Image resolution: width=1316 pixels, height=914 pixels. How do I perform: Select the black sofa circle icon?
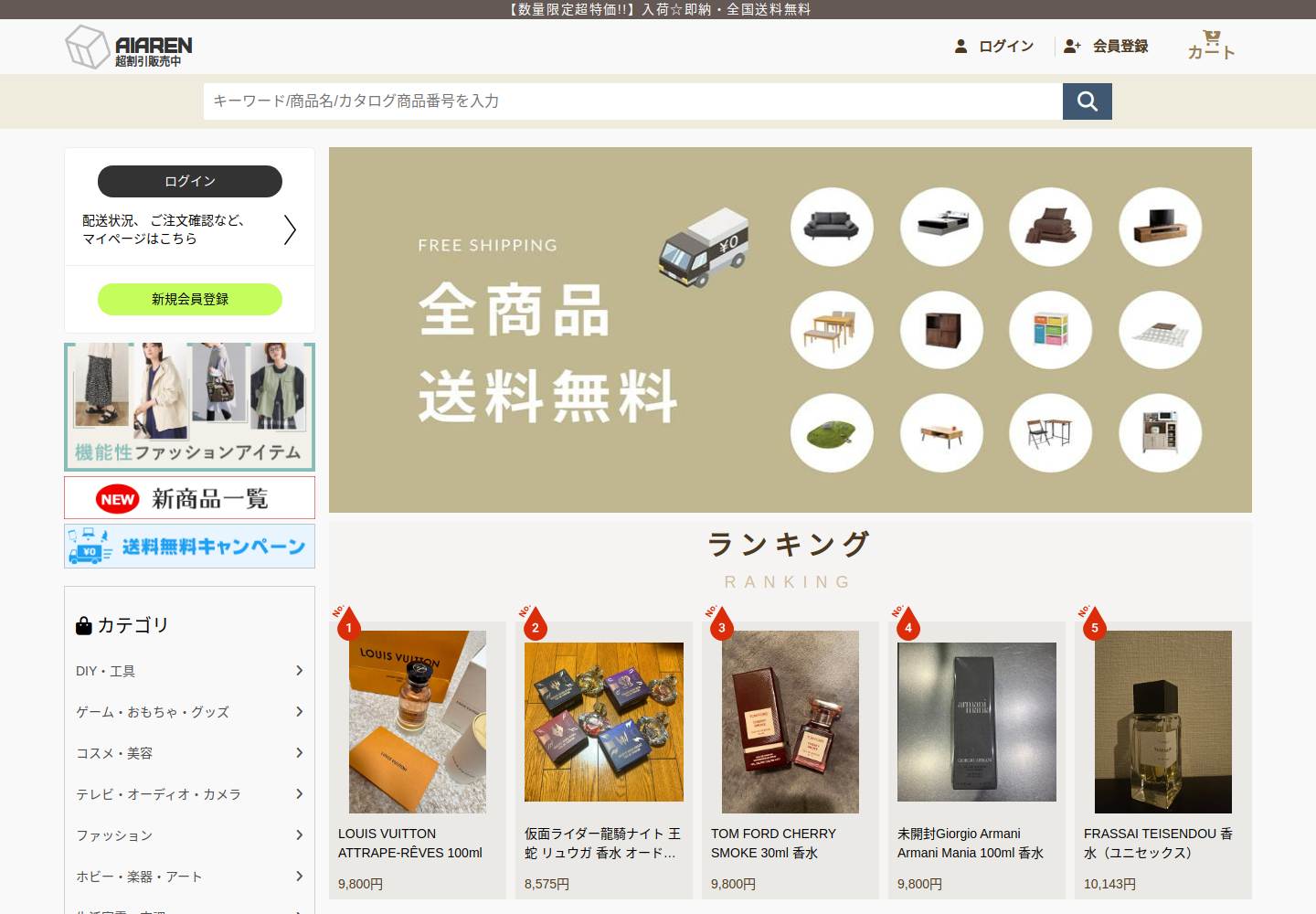click(832, 227)
